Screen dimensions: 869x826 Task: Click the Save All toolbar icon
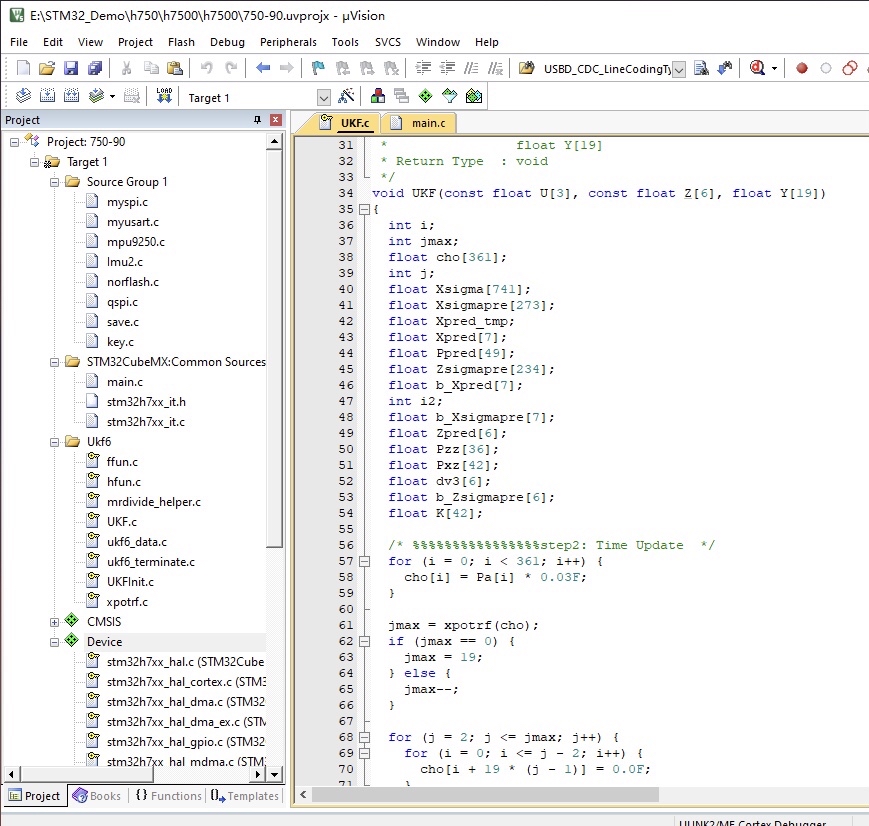point(95,68)
